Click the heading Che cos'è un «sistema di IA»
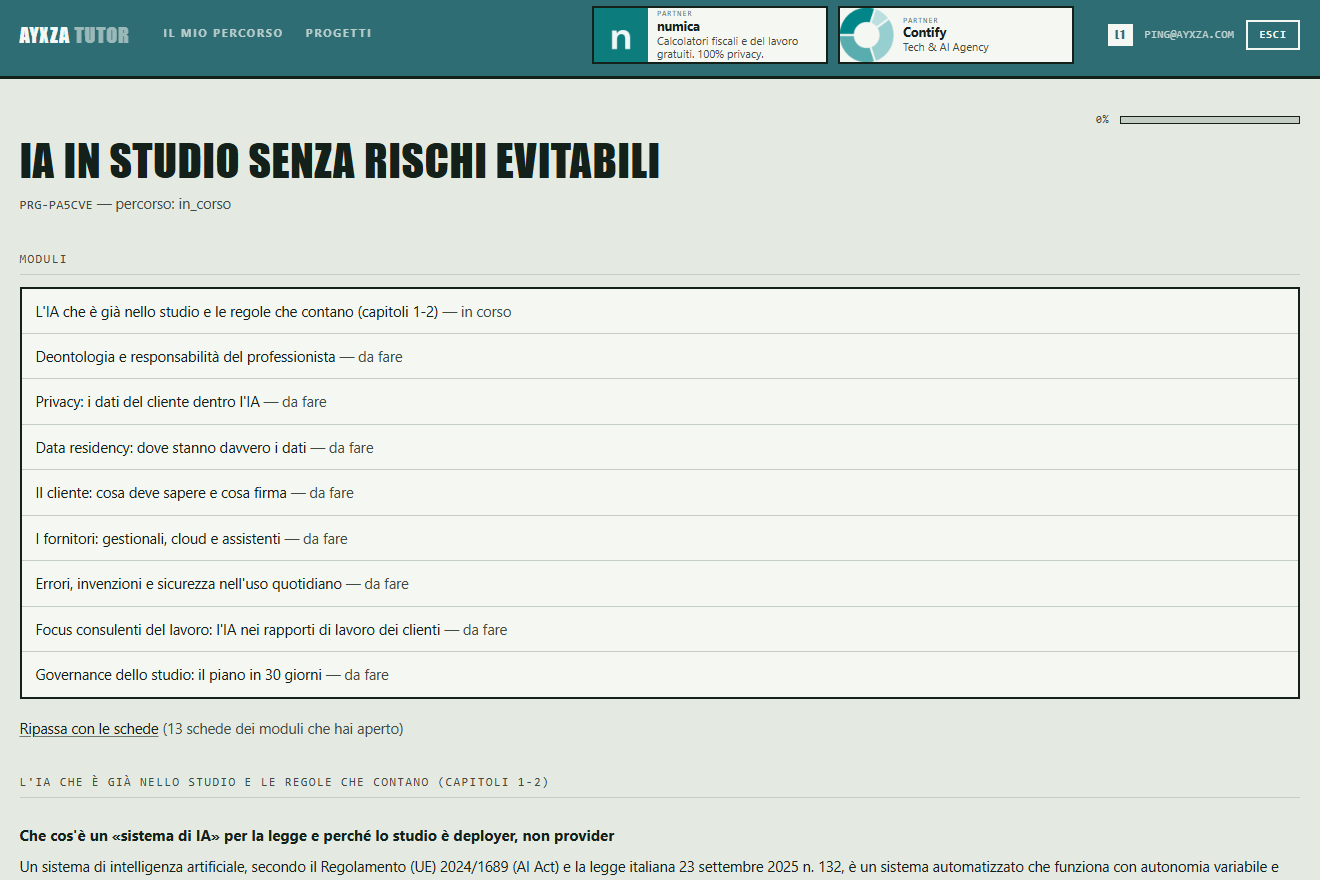The width and height of the screenshot is (1320, 880). pos(317,836)
